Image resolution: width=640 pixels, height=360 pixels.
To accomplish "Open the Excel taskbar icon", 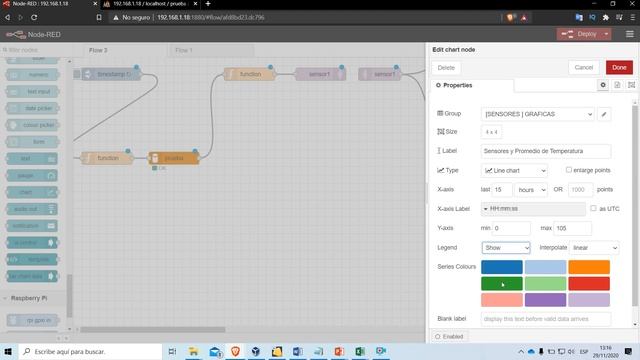I will tap(360, 351).
